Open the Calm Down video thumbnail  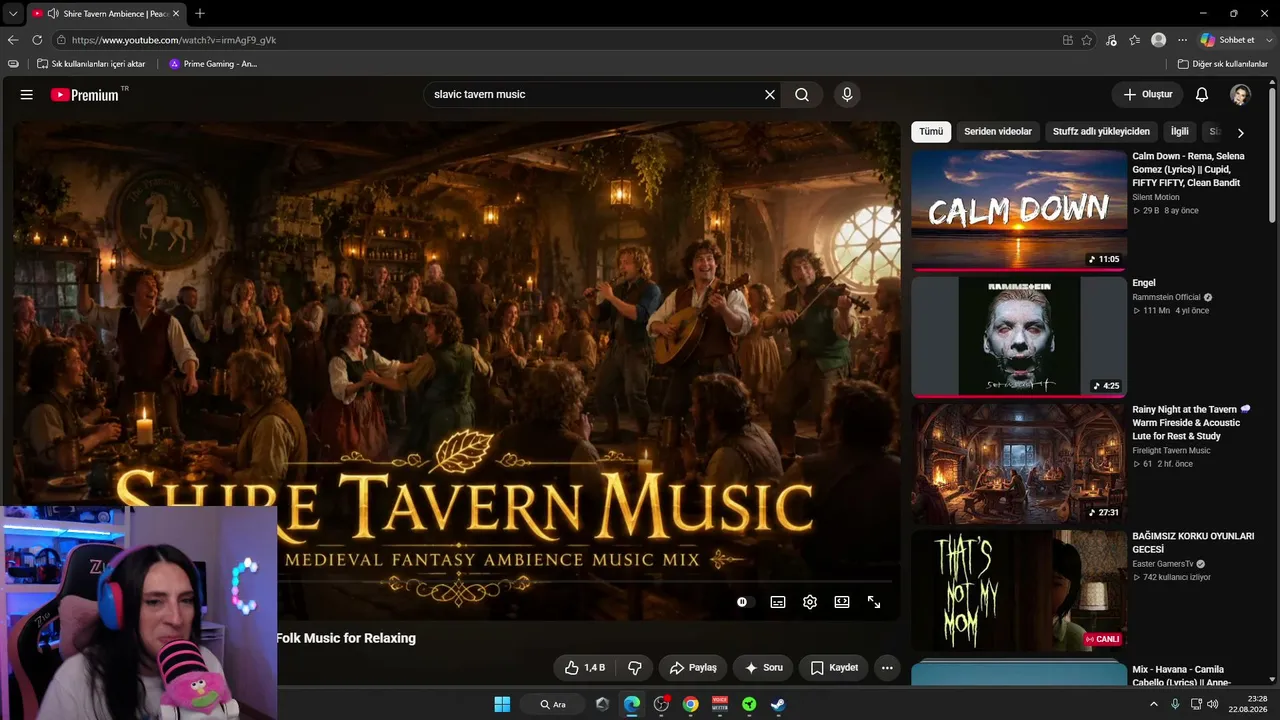pos(1019,210)
